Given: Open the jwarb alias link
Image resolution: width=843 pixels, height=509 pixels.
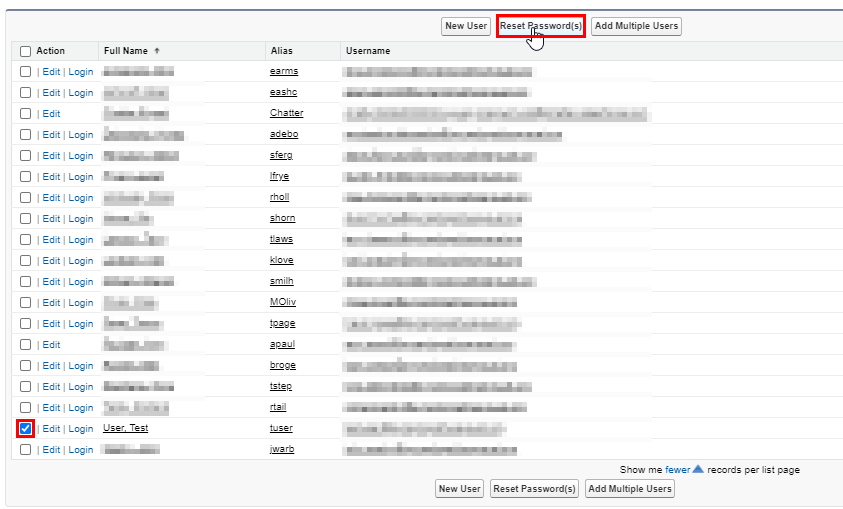Looking at the screenshot, I should point(282,449).
